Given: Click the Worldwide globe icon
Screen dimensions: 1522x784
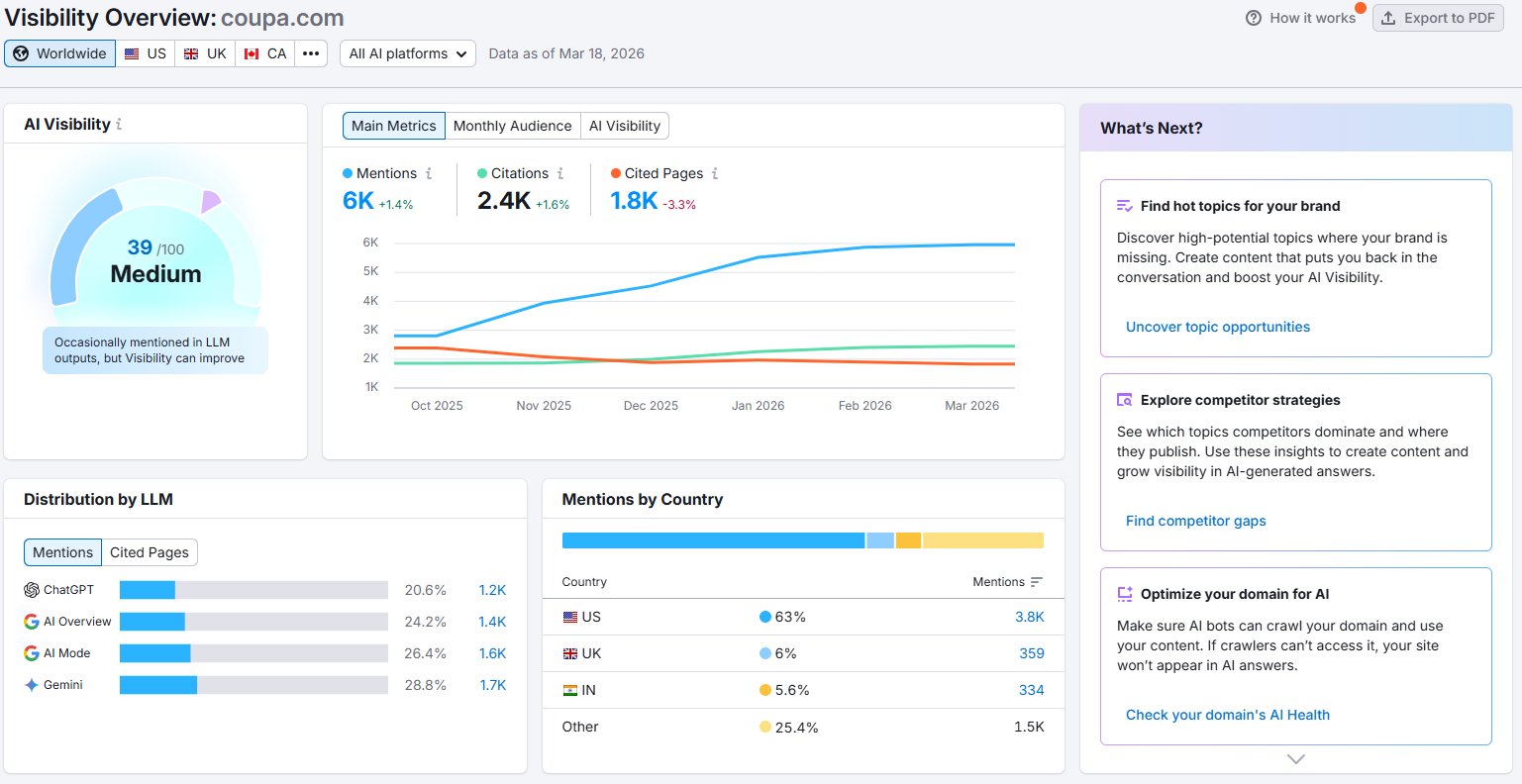Looking at the screenshot, I should [21, 53].
